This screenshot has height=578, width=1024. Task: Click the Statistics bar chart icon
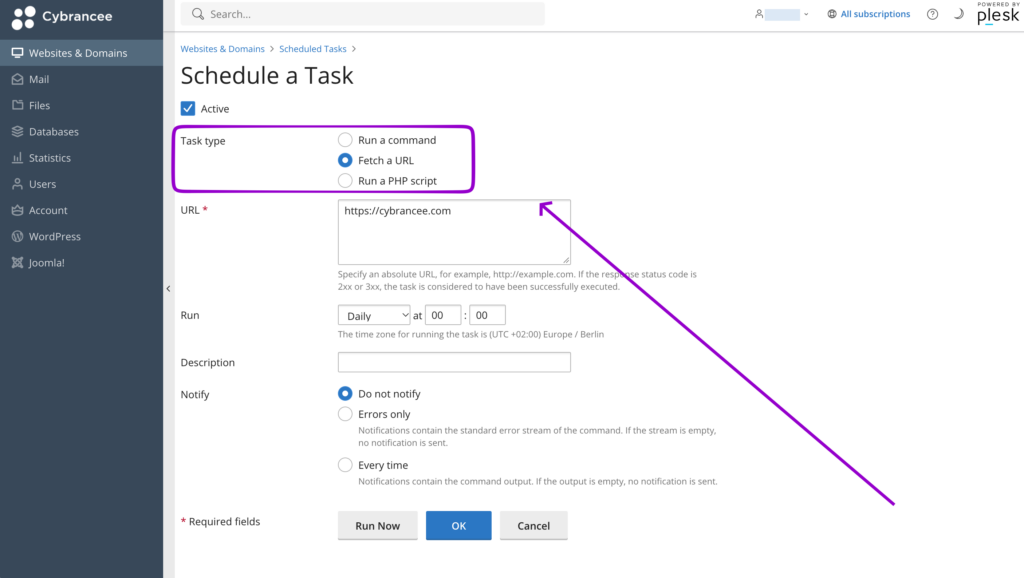point(18,157)
